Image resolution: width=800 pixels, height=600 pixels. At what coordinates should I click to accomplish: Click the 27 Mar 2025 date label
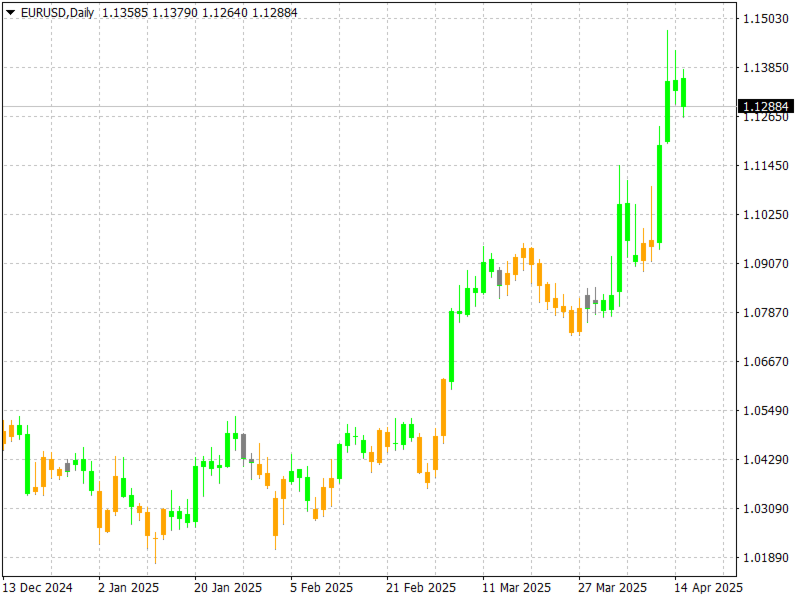612,588
